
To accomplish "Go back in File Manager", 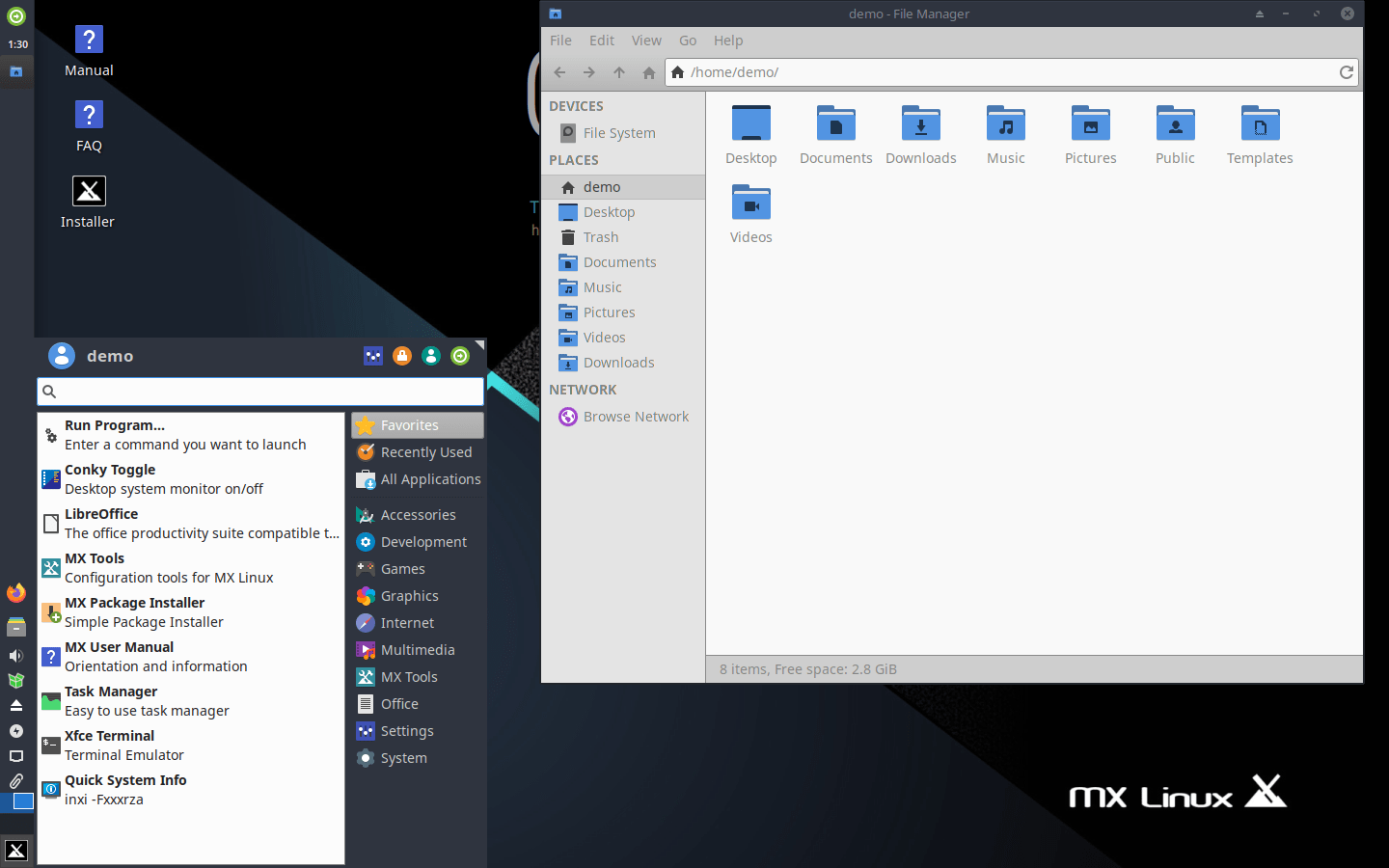I will (x=559, y=72).
